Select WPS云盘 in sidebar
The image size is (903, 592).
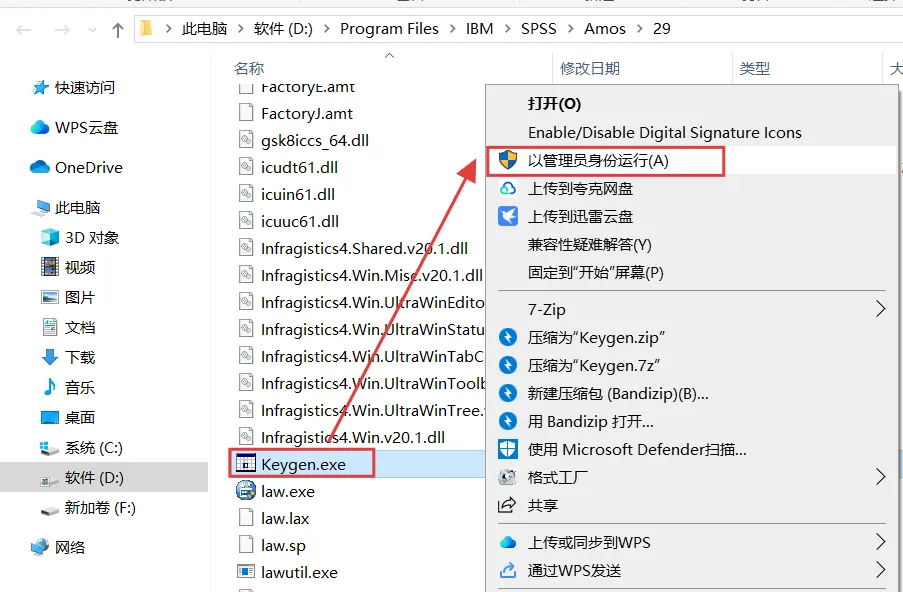pos(86,127)
